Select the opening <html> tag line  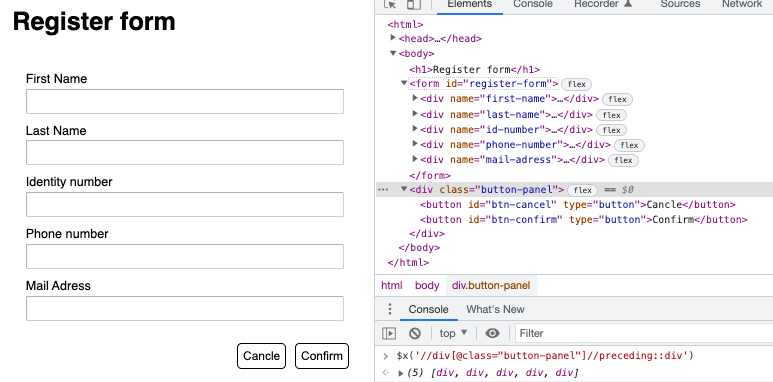pyautogui.click(x=406, y=24)
